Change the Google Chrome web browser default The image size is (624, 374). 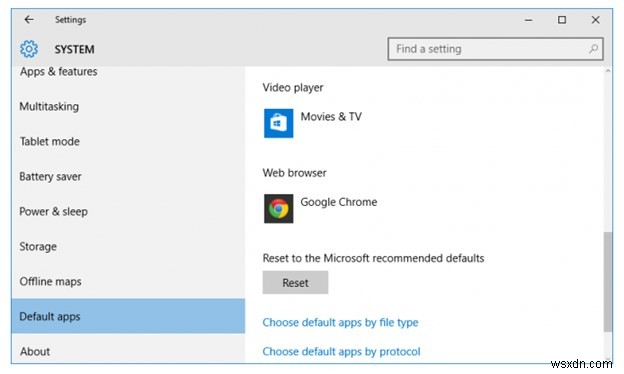click(320, 209)
